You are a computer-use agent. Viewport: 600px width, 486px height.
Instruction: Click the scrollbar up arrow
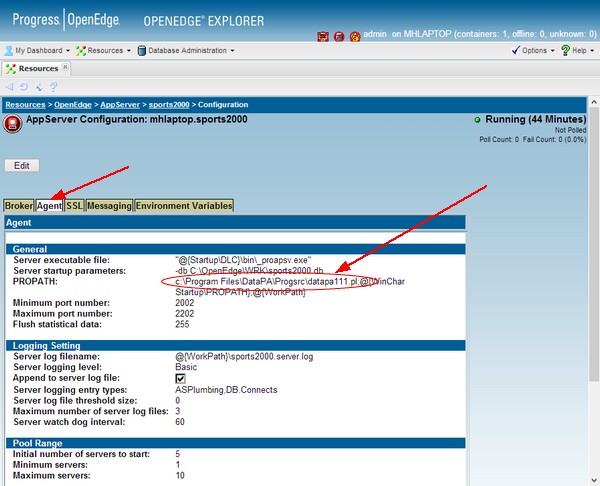pos(594,102)
